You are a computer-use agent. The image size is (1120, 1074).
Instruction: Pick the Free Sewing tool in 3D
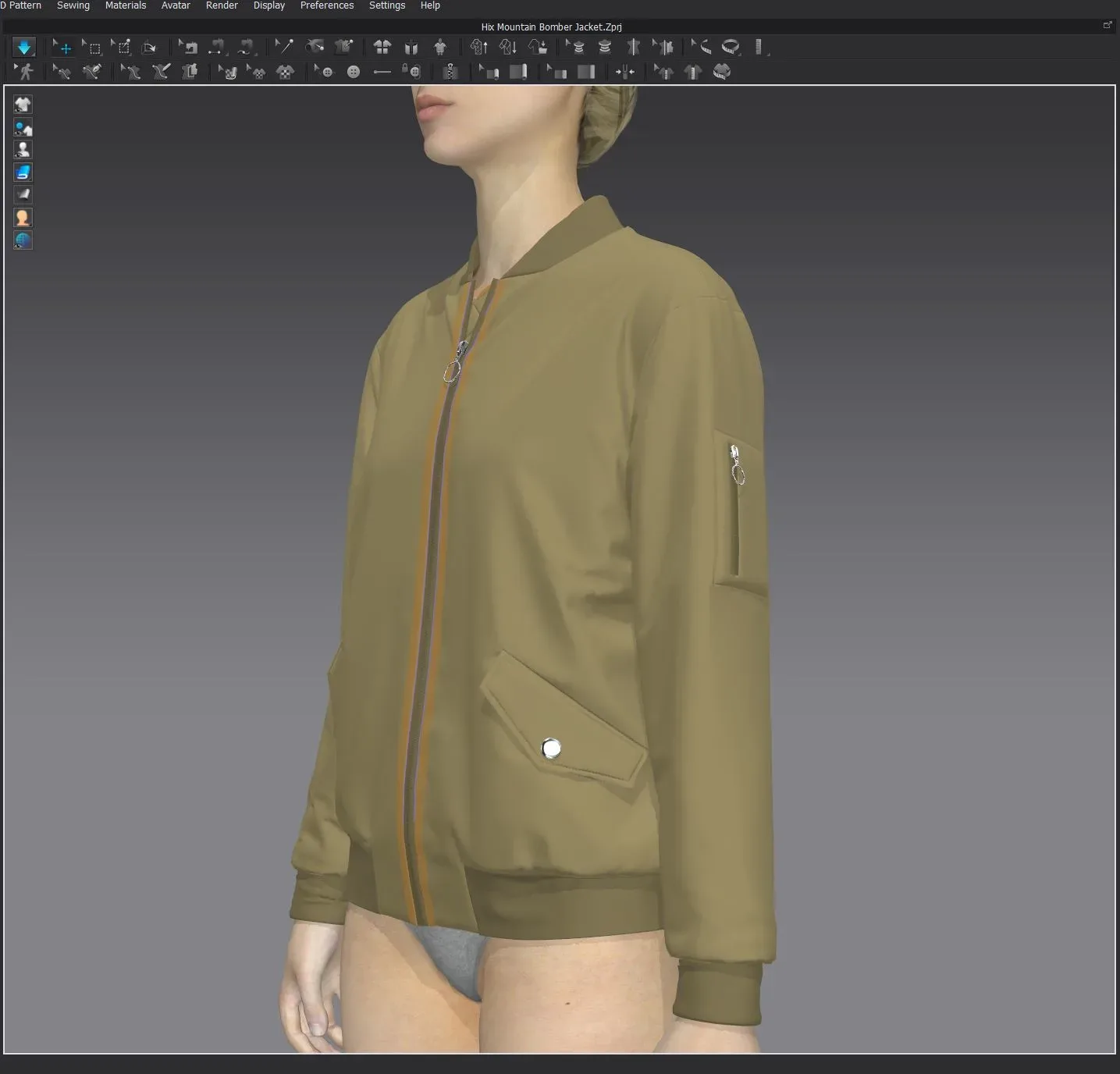[246, 48]
